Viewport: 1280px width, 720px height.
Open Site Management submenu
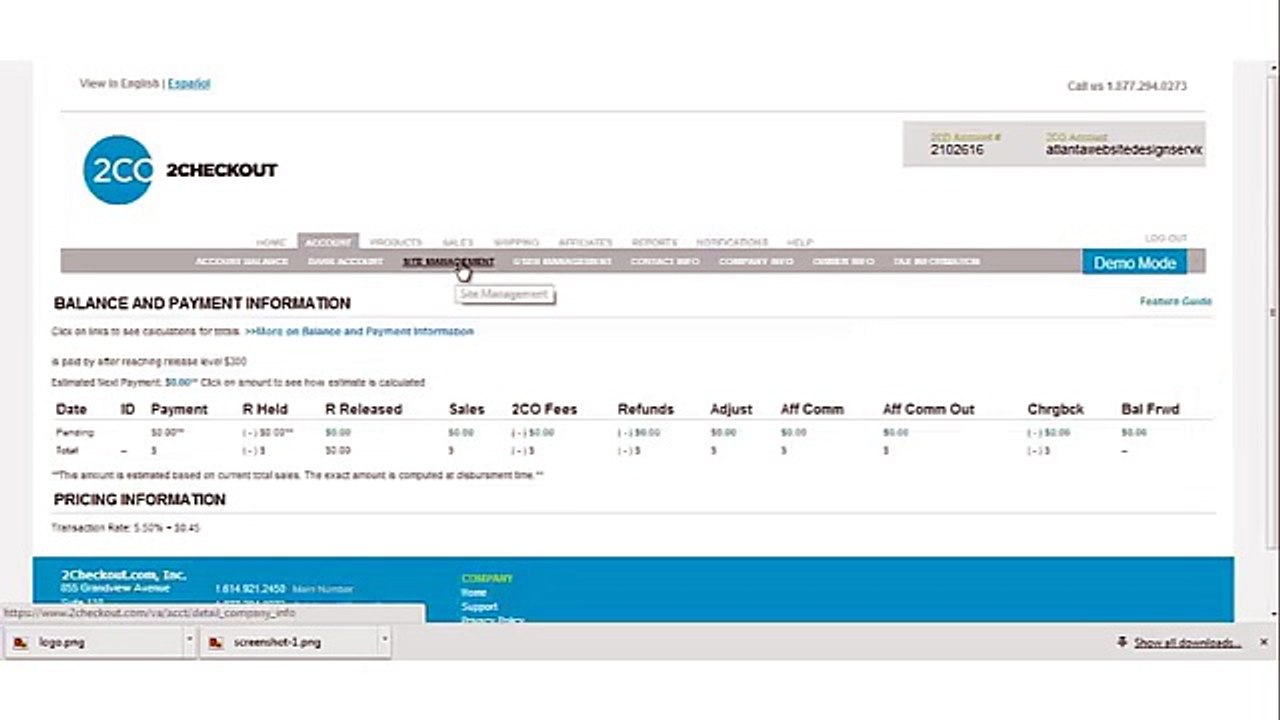[448, 262]
